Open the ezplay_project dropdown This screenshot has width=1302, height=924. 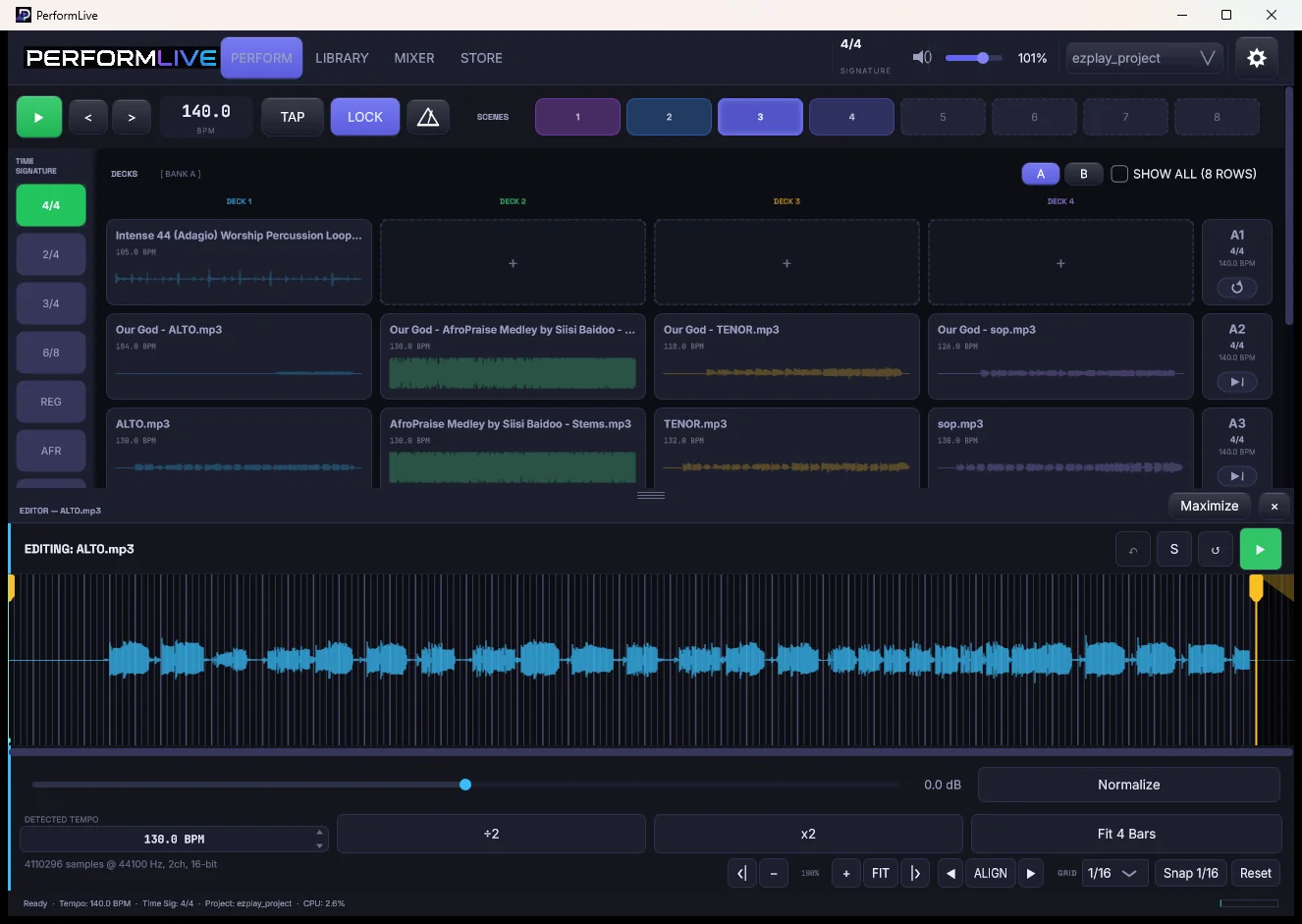1145,58
